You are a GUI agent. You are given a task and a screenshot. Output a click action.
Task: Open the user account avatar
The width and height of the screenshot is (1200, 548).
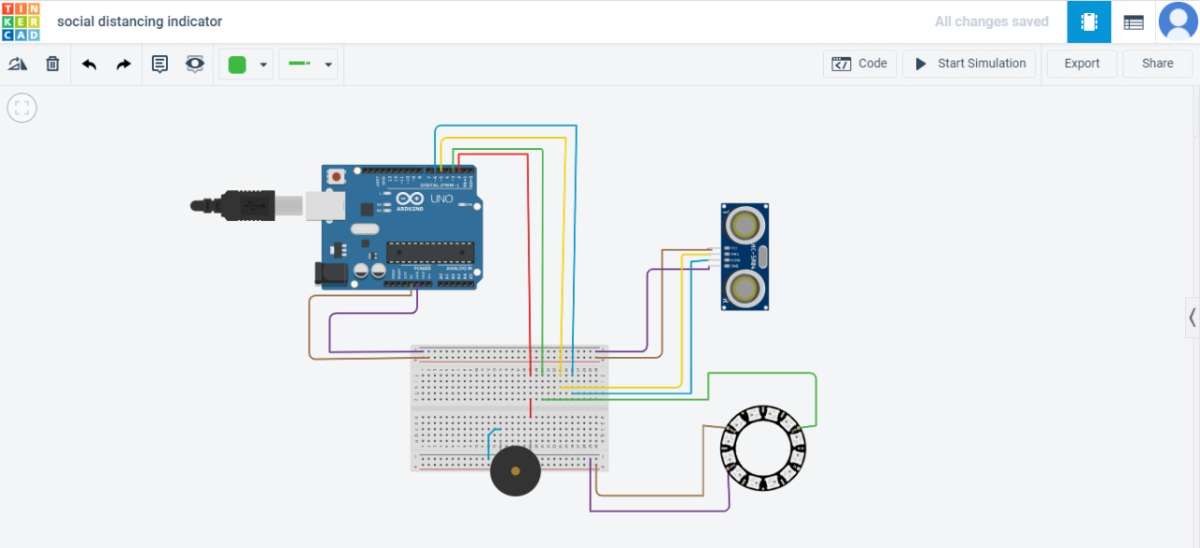(1178, 22)
